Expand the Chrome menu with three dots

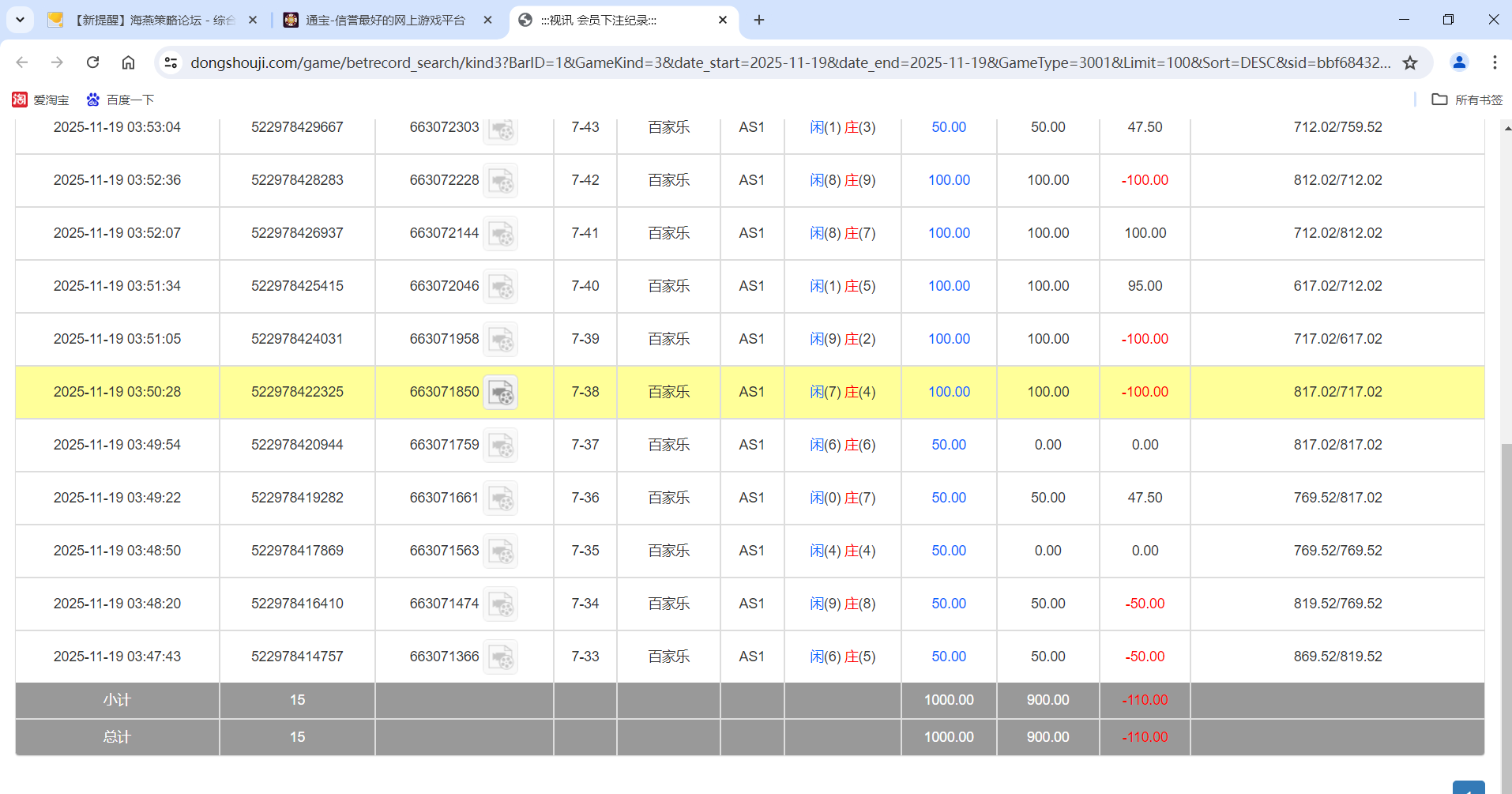pyautogui.click(x=1495, y=62)
